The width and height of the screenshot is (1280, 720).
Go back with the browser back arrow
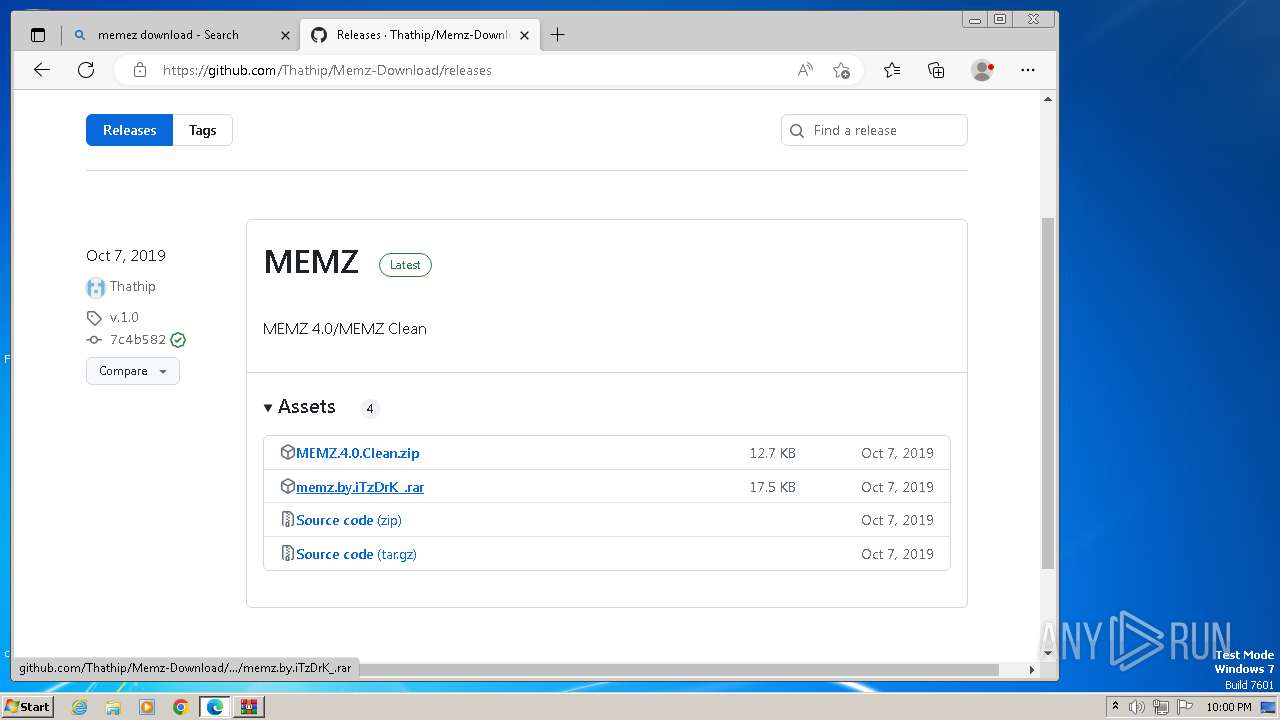(41, 70)
